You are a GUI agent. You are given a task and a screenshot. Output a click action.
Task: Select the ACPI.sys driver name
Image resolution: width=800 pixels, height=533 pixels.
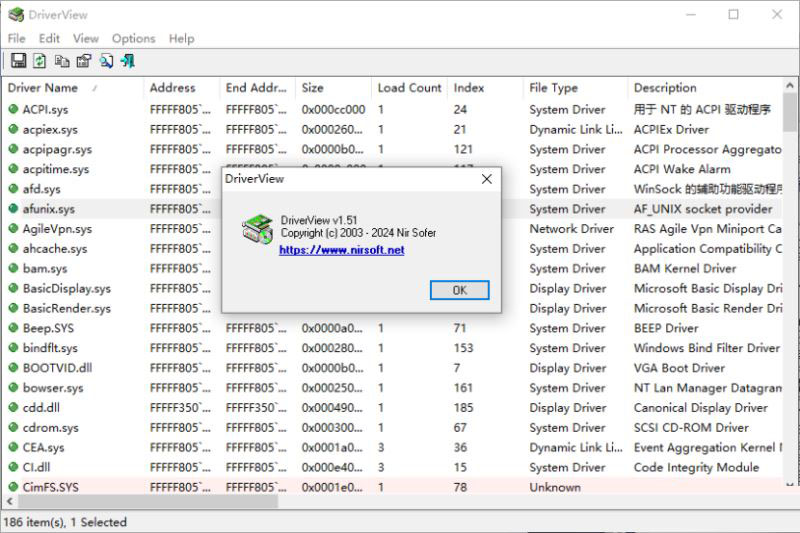tap(45, 109)
